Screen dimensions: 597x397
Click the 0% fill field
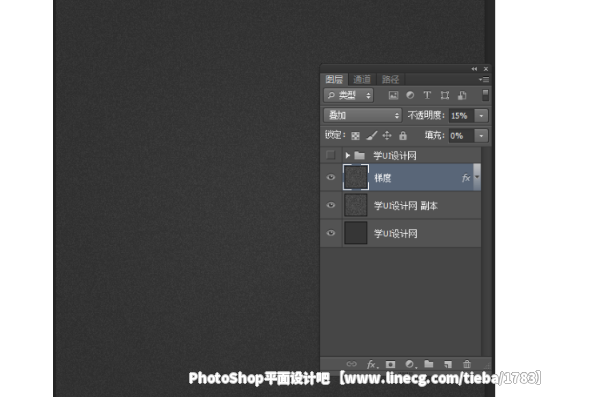click(x=461, y=136)
